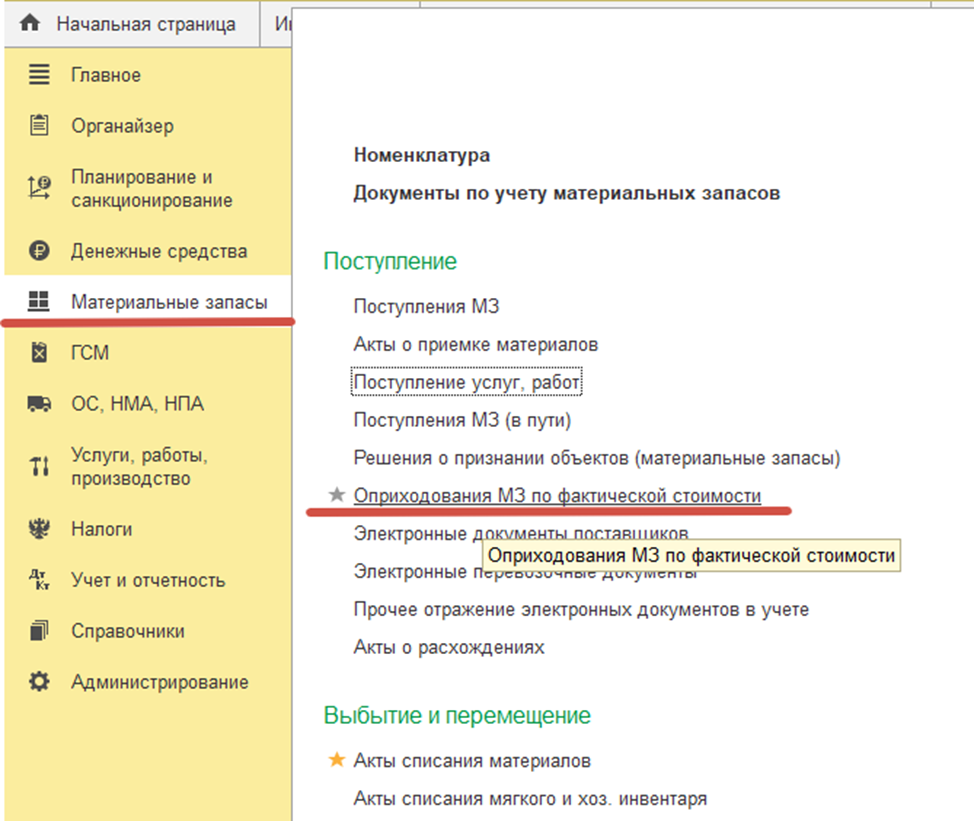Click the ГСМ fuel canister icon
Image resolution: width=974 pixels, height=821 pixels.
[x=39, y=352]
